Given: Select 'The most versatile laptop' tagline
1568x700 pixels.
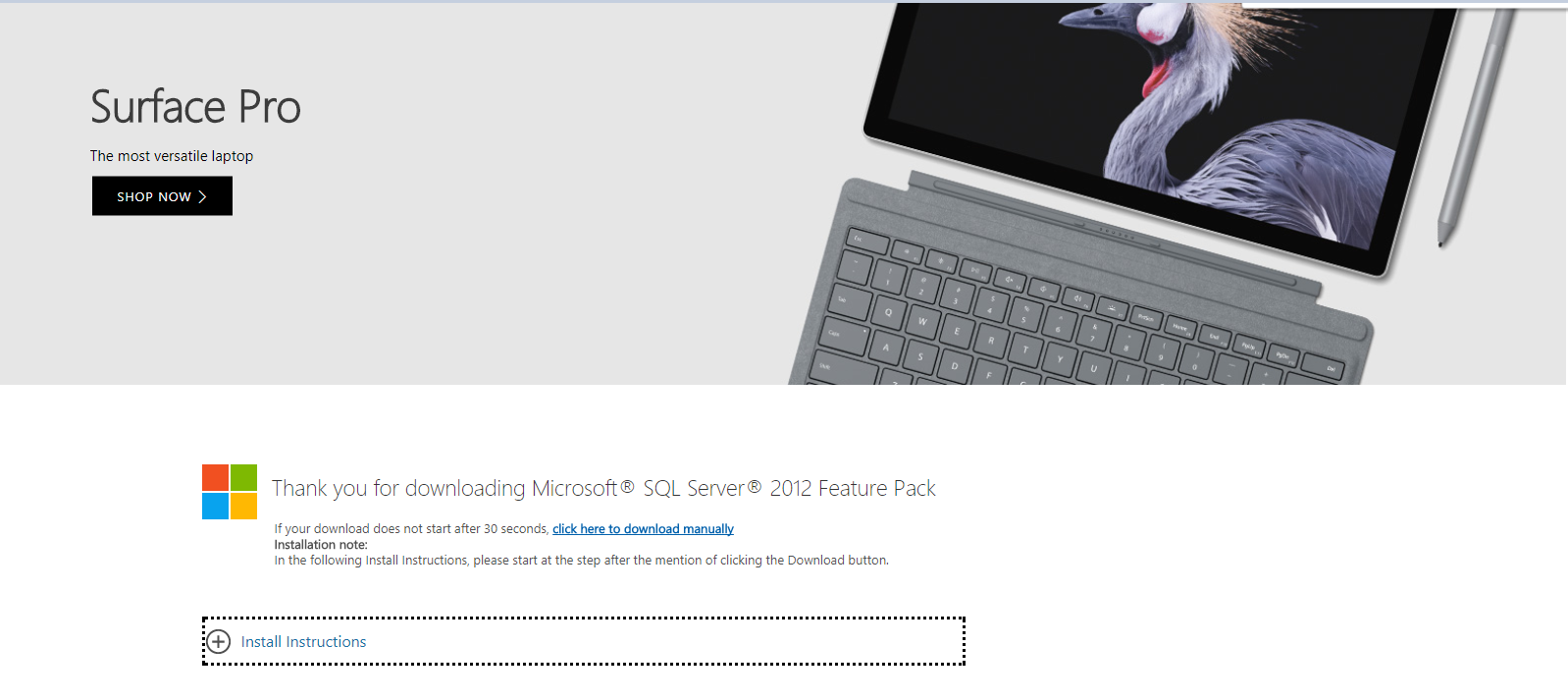Looking at the screenshot, I should point(172,156).
